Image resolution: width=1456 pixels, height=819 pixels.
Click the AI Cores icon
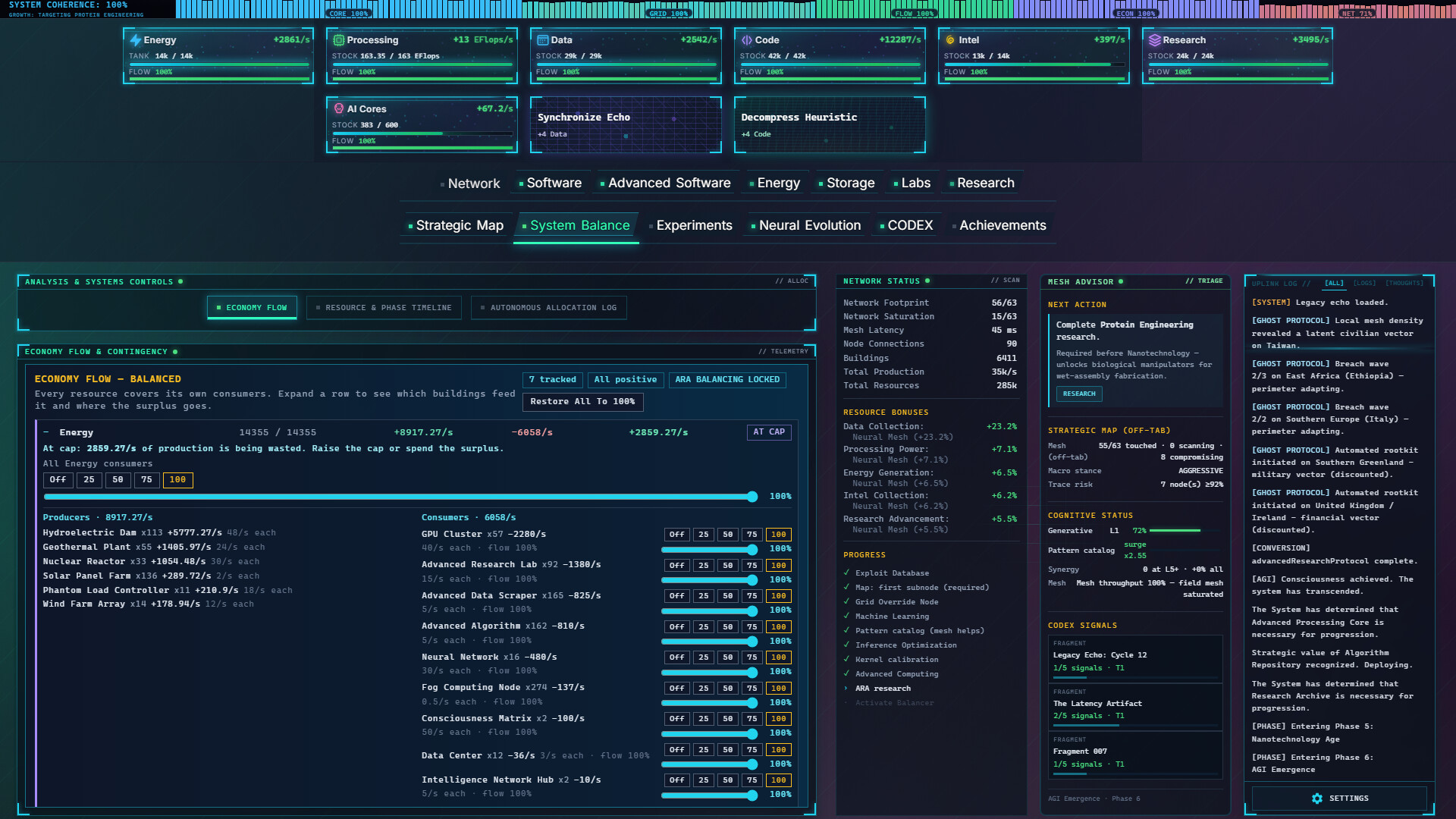338,108
